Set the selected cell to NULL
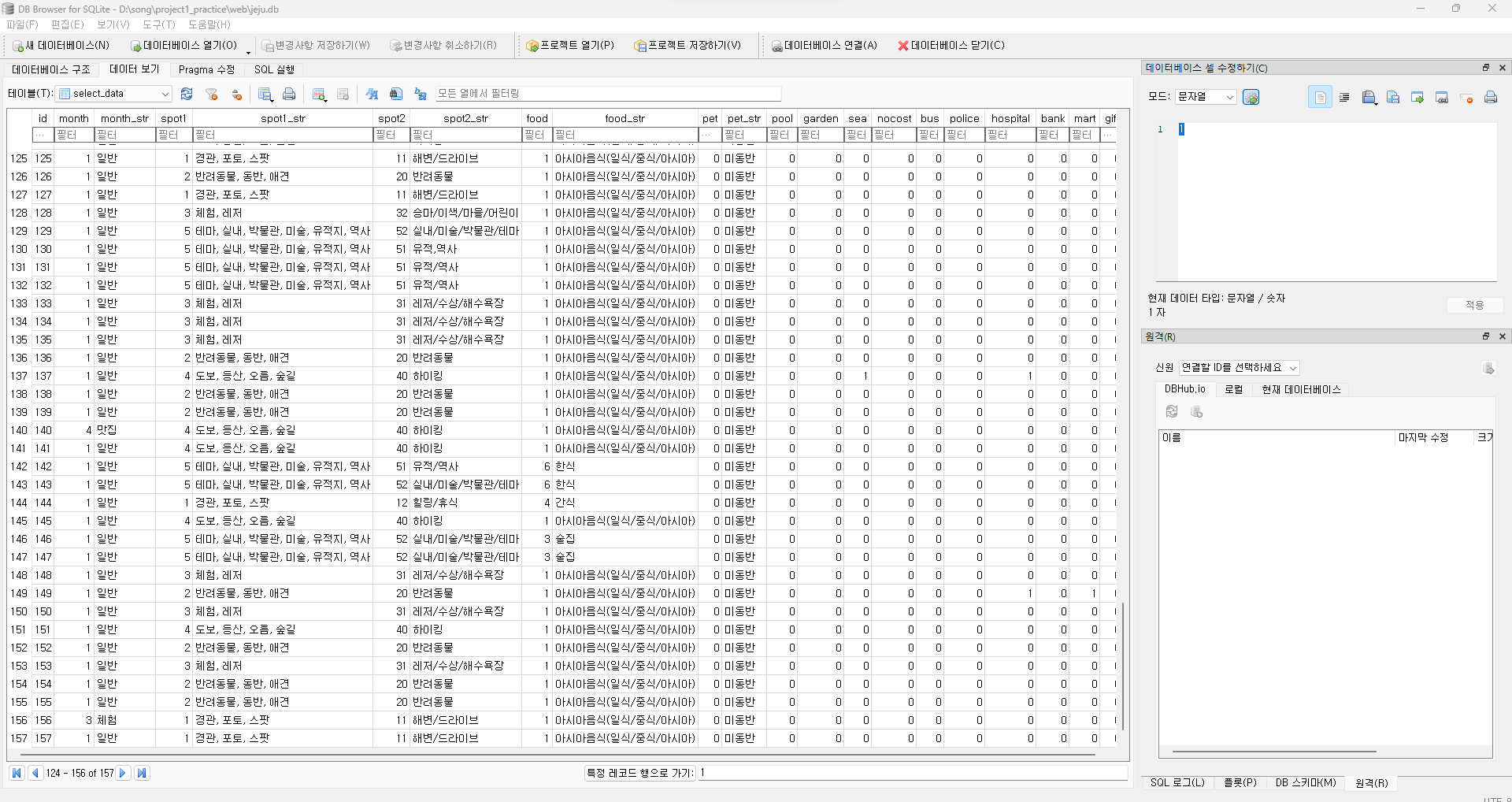The image size is (1512, 802). coord(1466,97)
